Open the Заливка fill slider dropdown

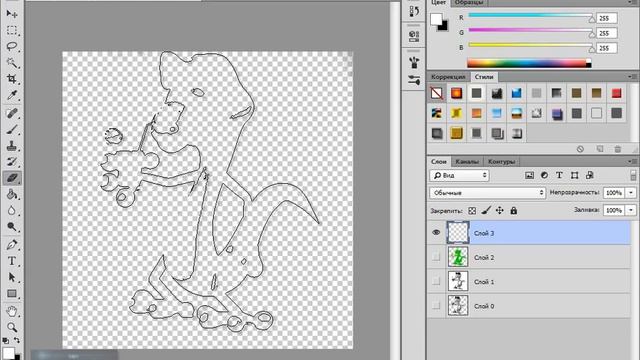coord(631,210)
